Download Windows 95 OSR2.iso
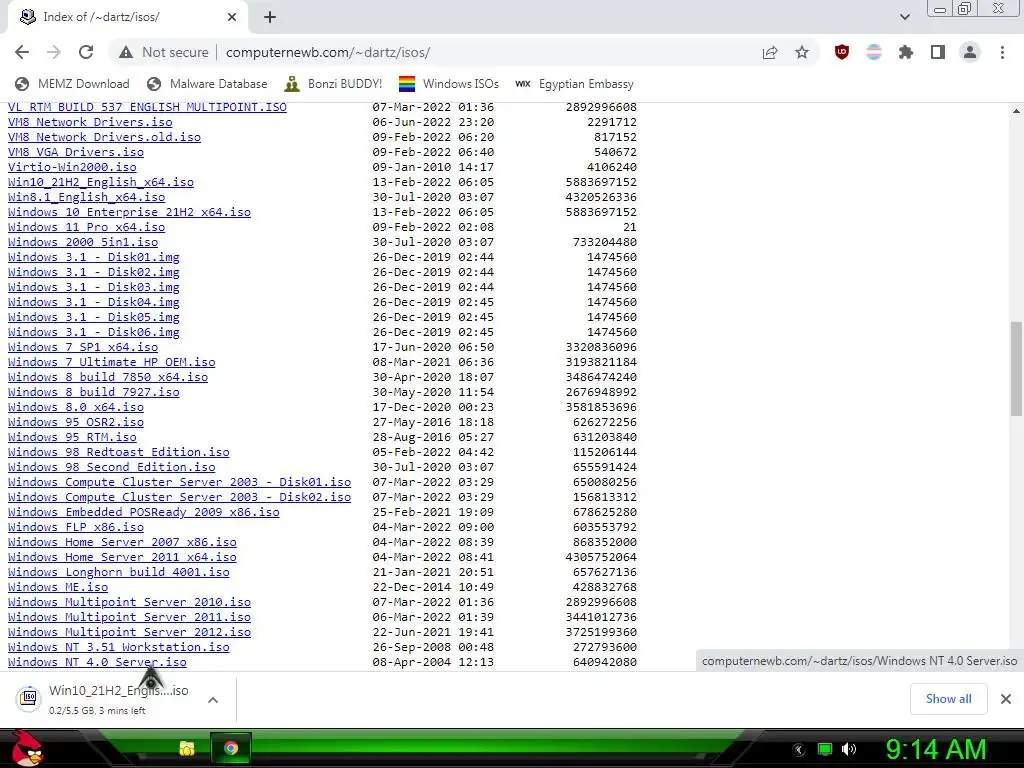The height and width of the screenshot is (768, 1024). click(x=76, y=423)
